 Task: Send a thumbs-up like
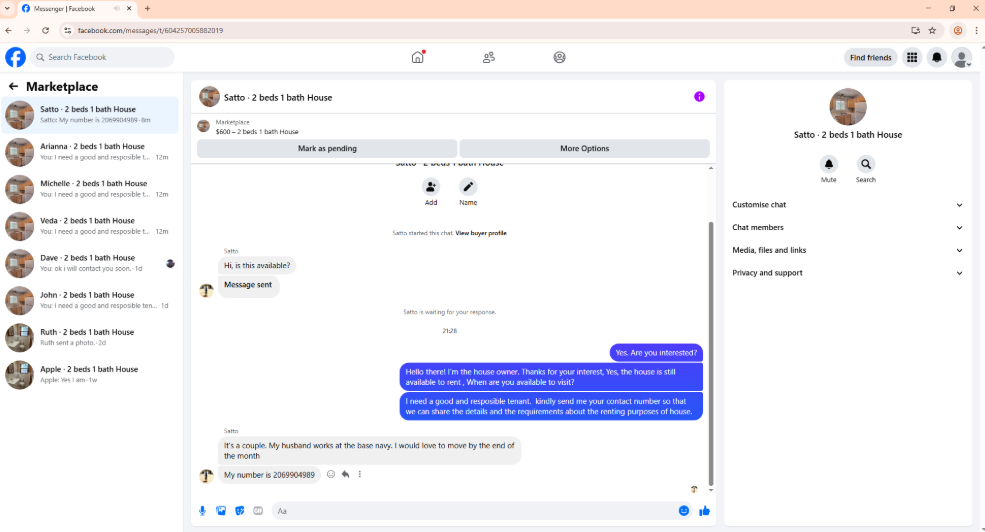click(704, 511)
